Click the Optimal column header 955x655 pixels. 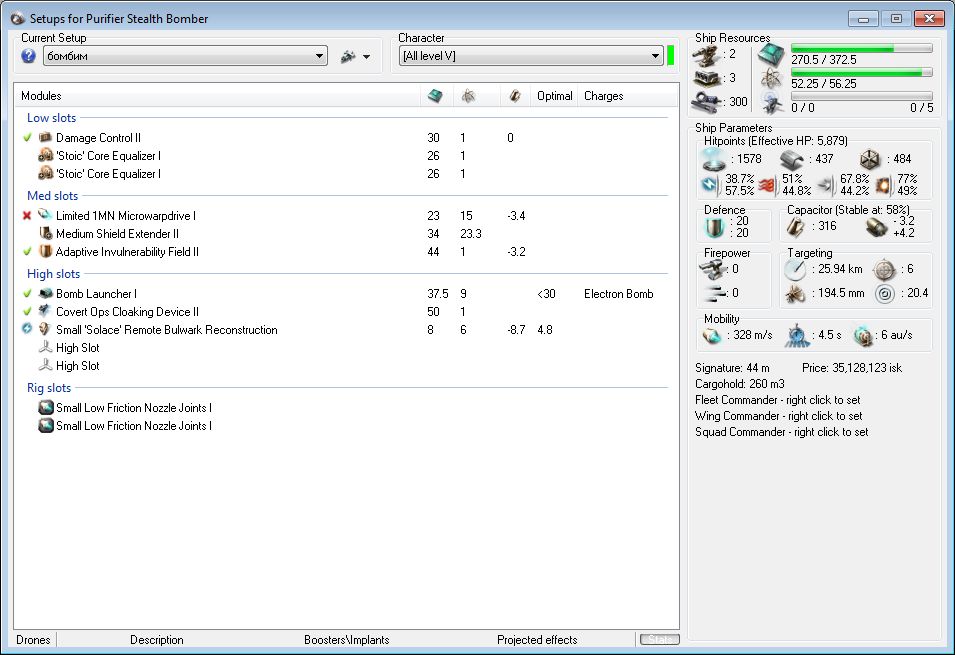tap(554, 96)
